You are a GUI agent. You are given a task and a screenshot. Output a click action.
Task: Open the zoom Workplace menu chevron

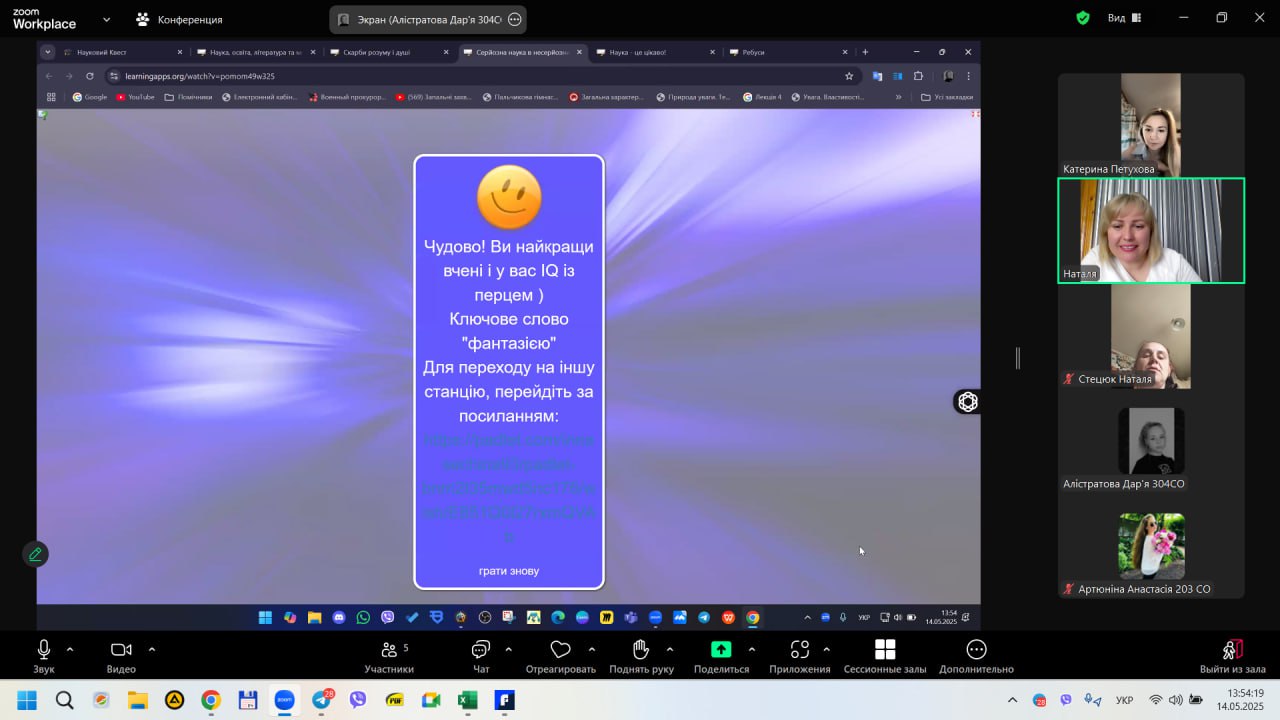coord(107,19)
